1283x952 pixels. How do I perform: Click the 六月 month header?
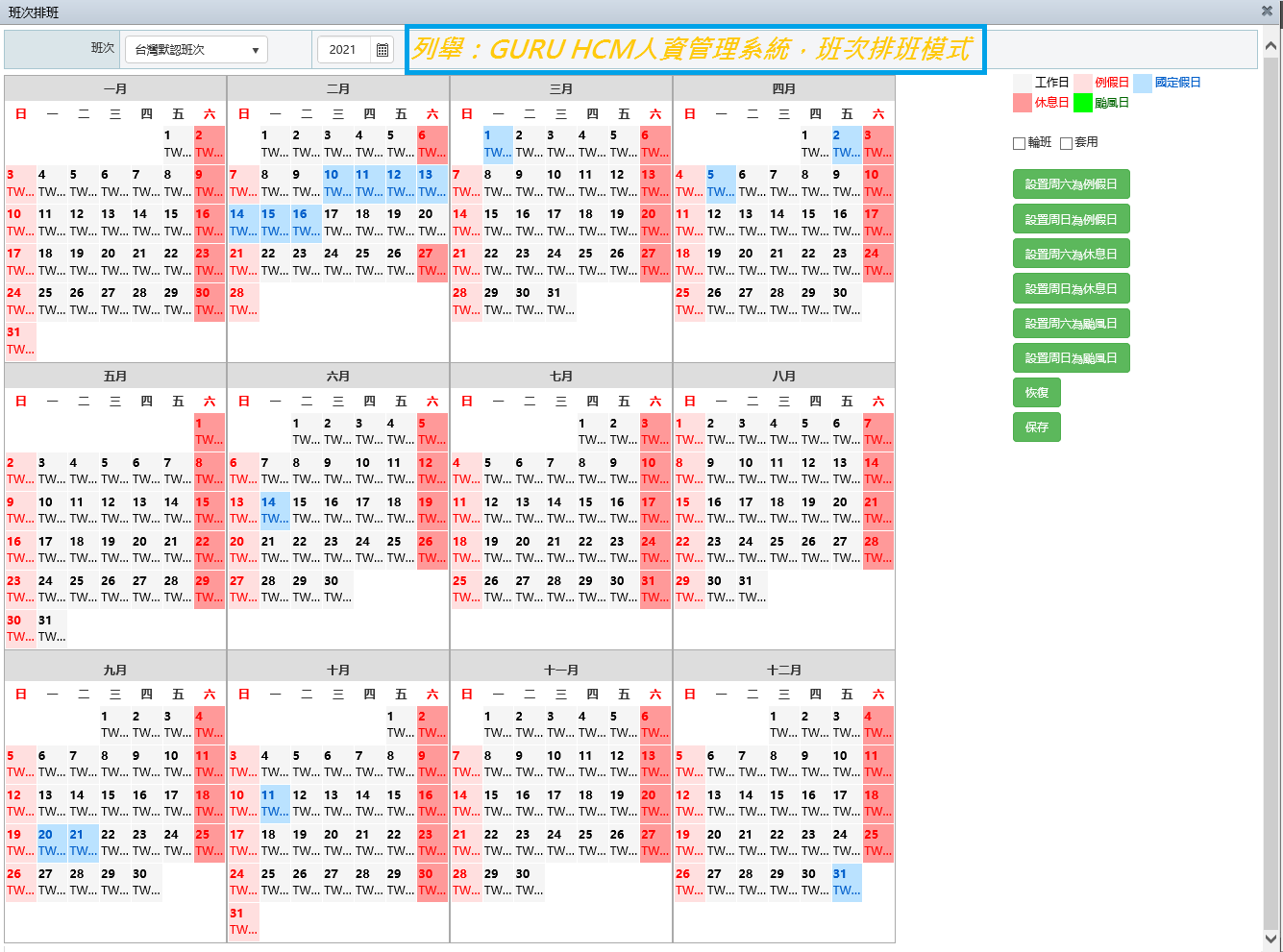[x=338, y=376]
